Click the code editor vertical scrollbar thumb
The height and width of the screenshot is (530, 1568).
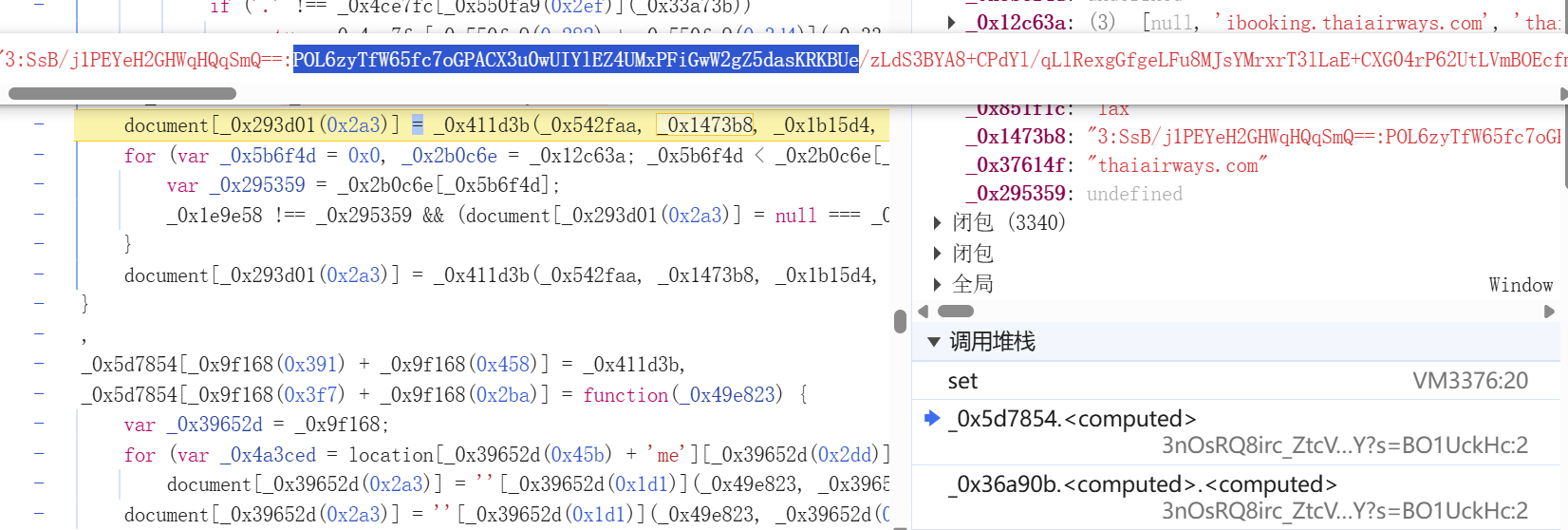tap(900, 321)
